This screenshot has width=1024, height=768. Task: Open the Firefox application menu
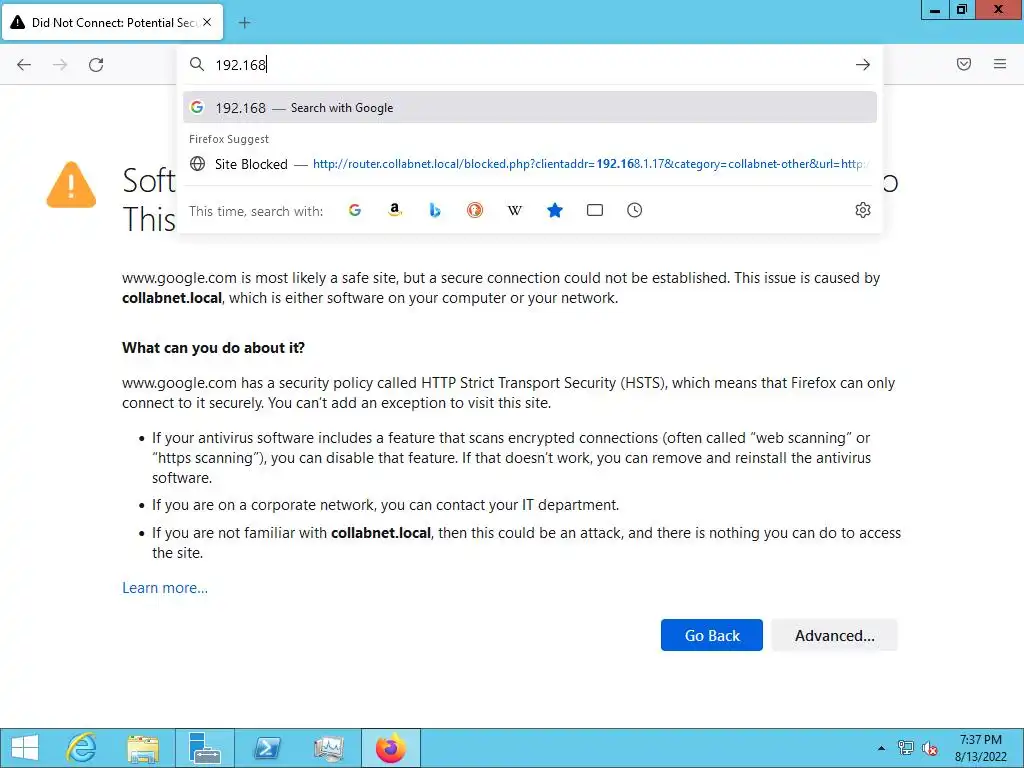(1000, 64)
